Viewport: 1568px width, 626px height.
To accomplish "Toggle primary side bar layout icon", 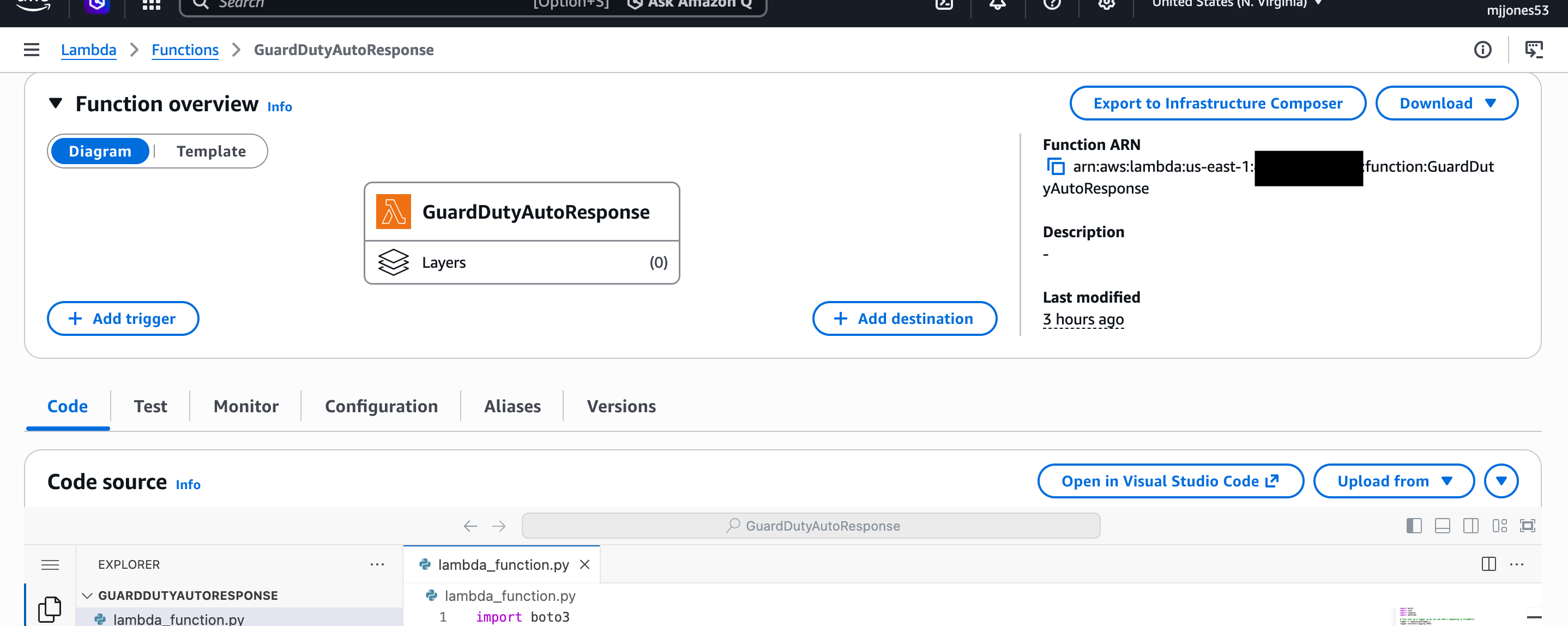I will [1413, 526].
